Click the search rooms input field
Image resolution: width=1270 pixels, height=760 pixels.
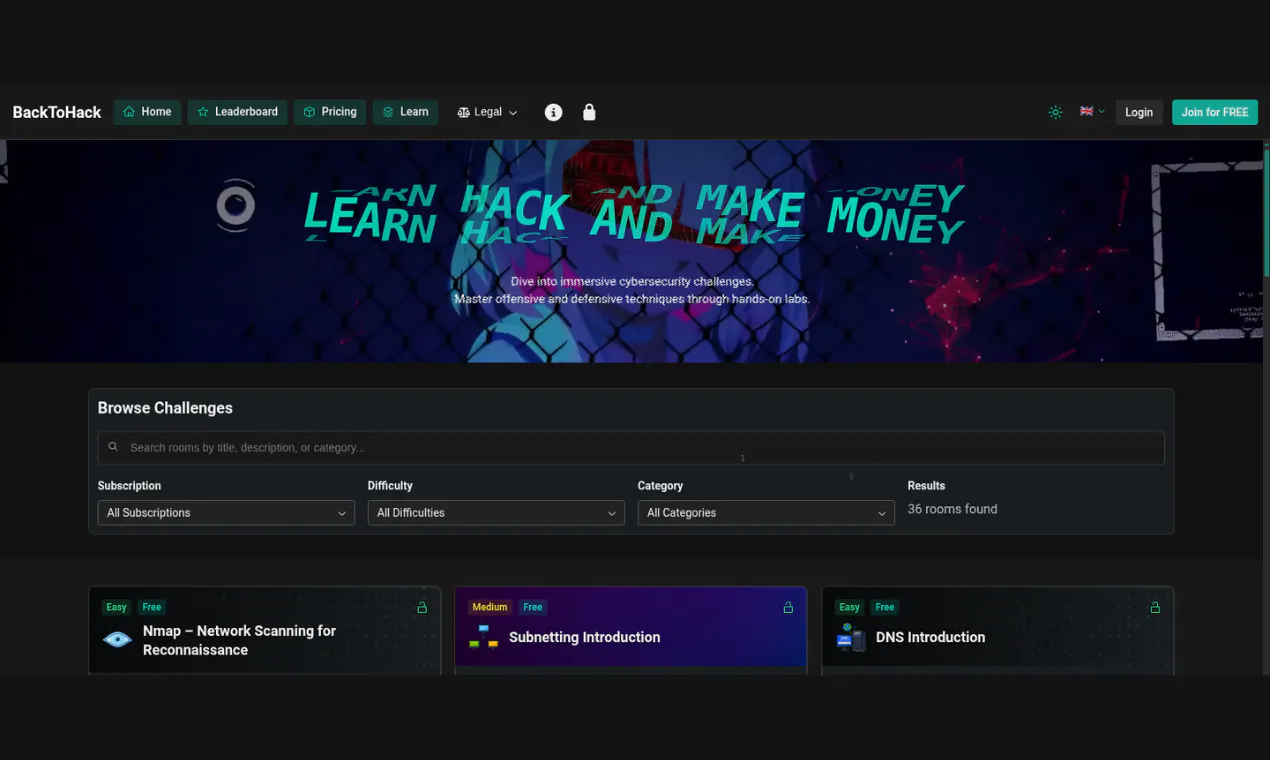coord(631,448)
